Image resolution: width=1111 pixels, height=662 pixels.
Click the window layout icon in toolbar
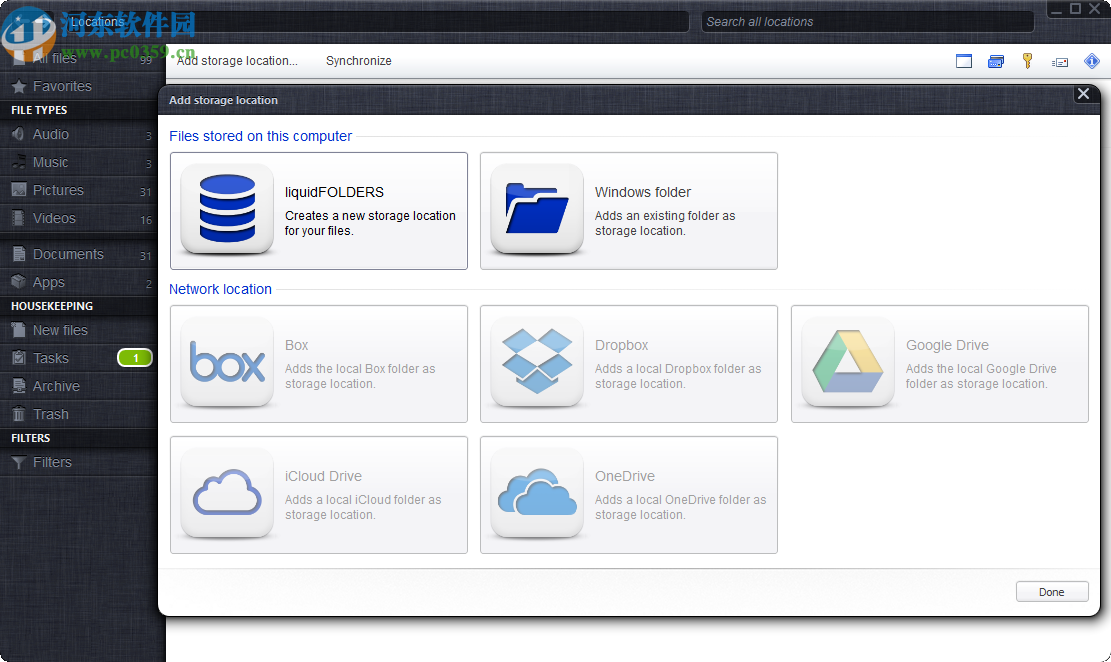tap(964, 61)
